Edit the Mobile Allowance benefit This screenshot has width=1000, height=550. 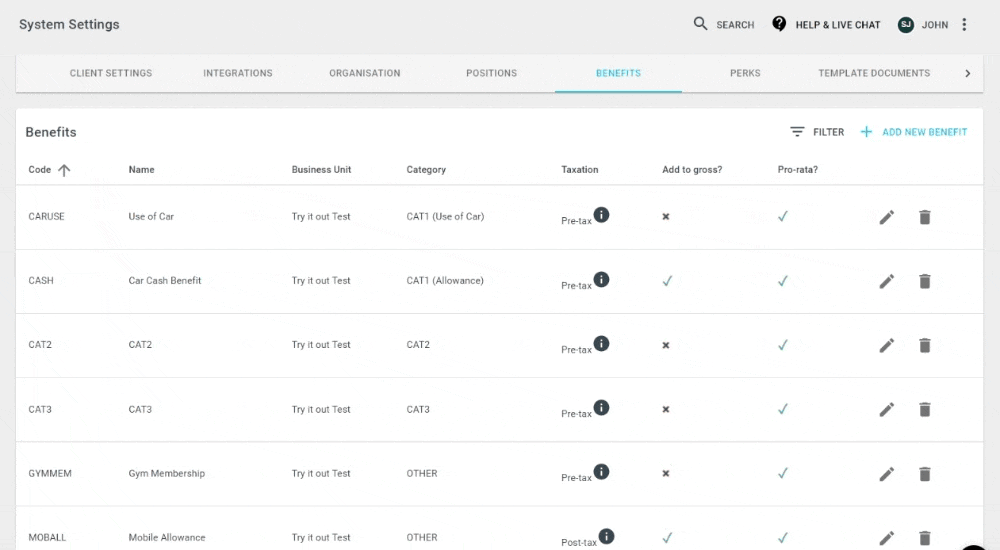tap(886, 538)
